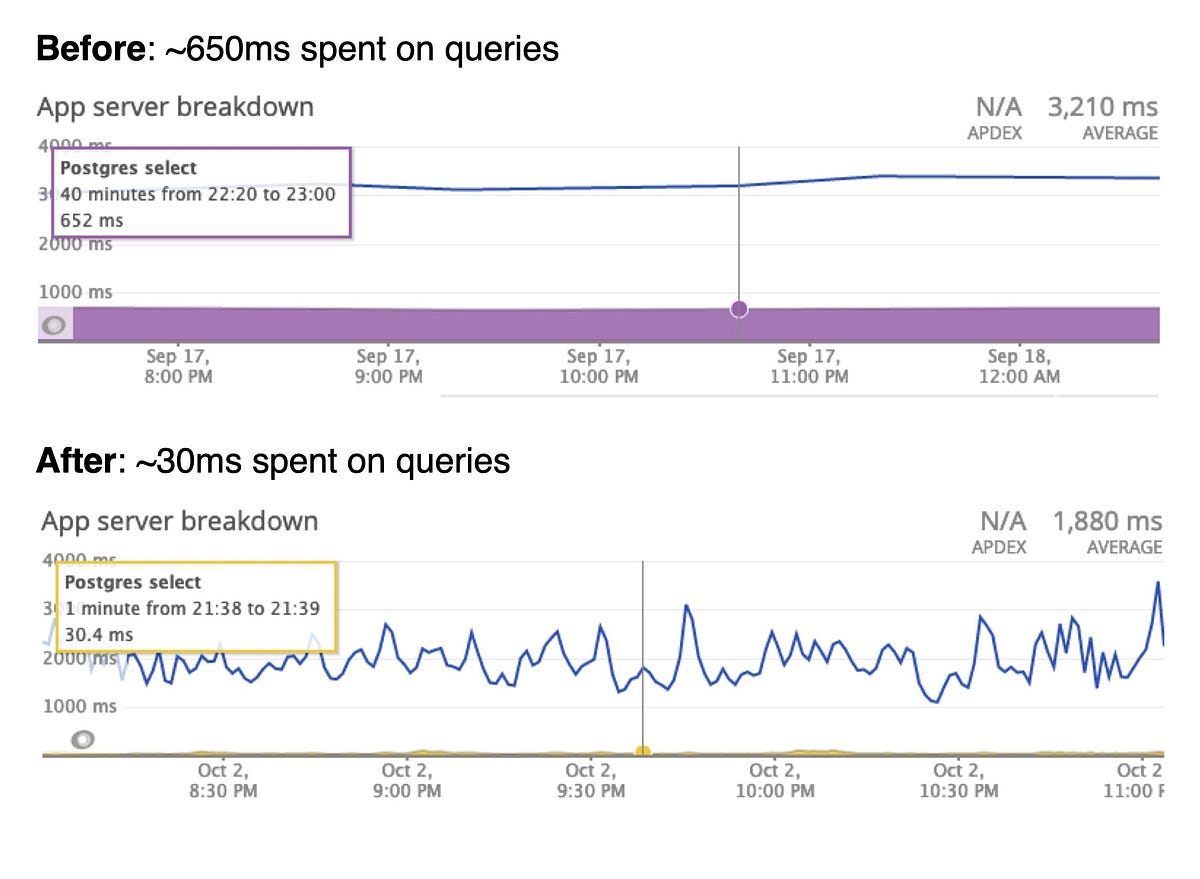The width and height of the screenshot is (1200, 879).
Task: Toggle the Postgres select series visibility in Before chart
Action: point(53,324)
